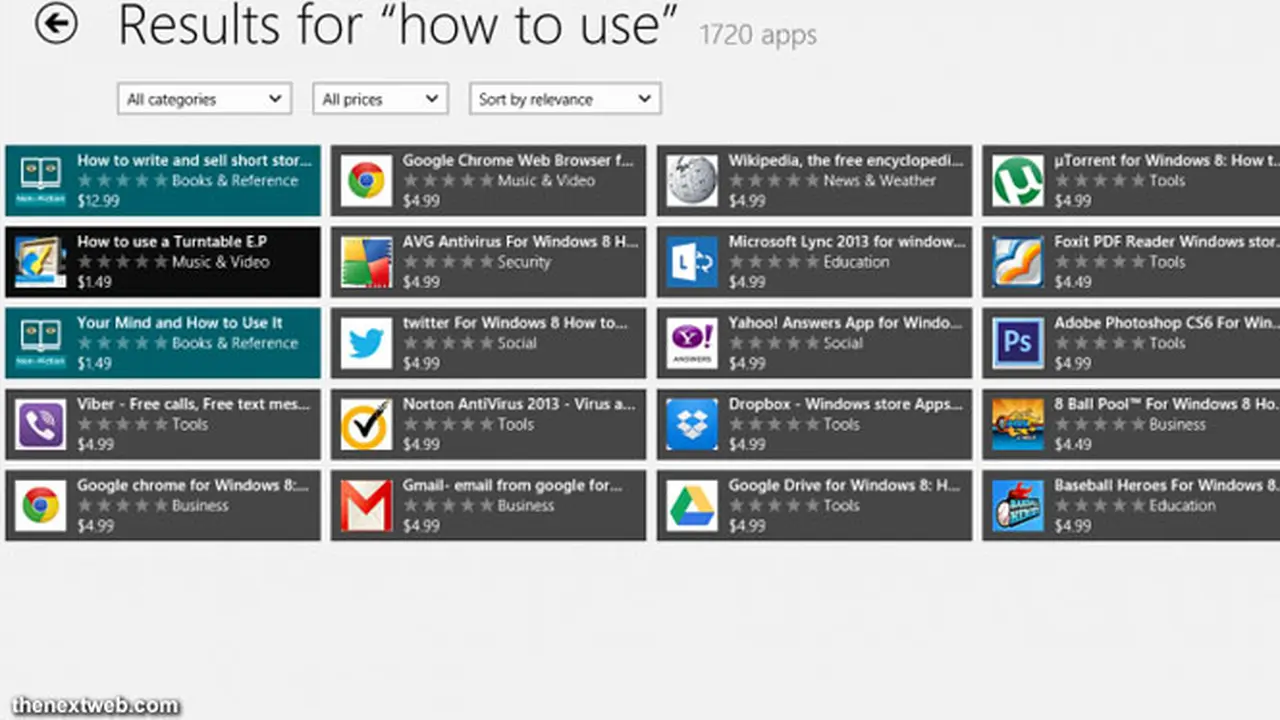Screen dimensions: 1280x720
Task: Click the Dropbox app icon
Action: [692, 424]
